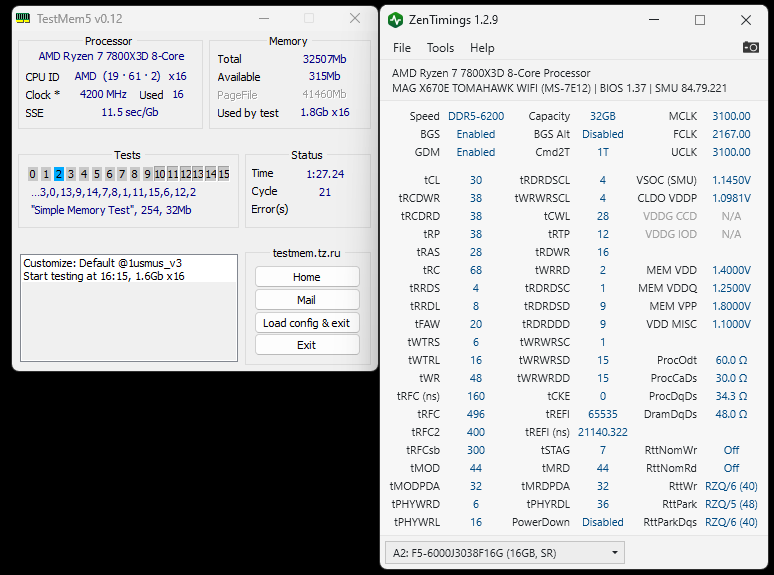This screenshot has width=774, height=575.
Task: Click the MAG X670E TOMAHAWK WIFI motherboard line
Action: click(559, 88)
